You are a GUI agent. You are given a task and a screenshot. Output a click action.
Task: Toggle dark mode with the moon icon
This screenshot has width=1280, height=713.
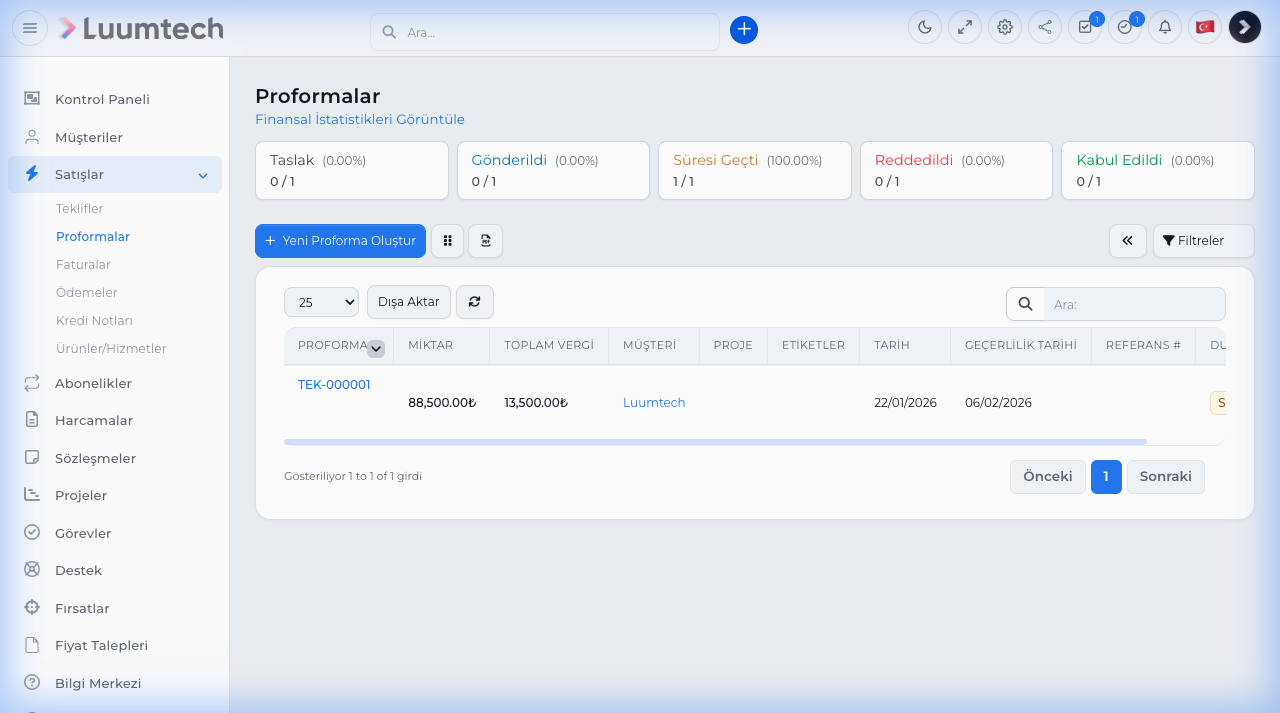click(925, 27)
